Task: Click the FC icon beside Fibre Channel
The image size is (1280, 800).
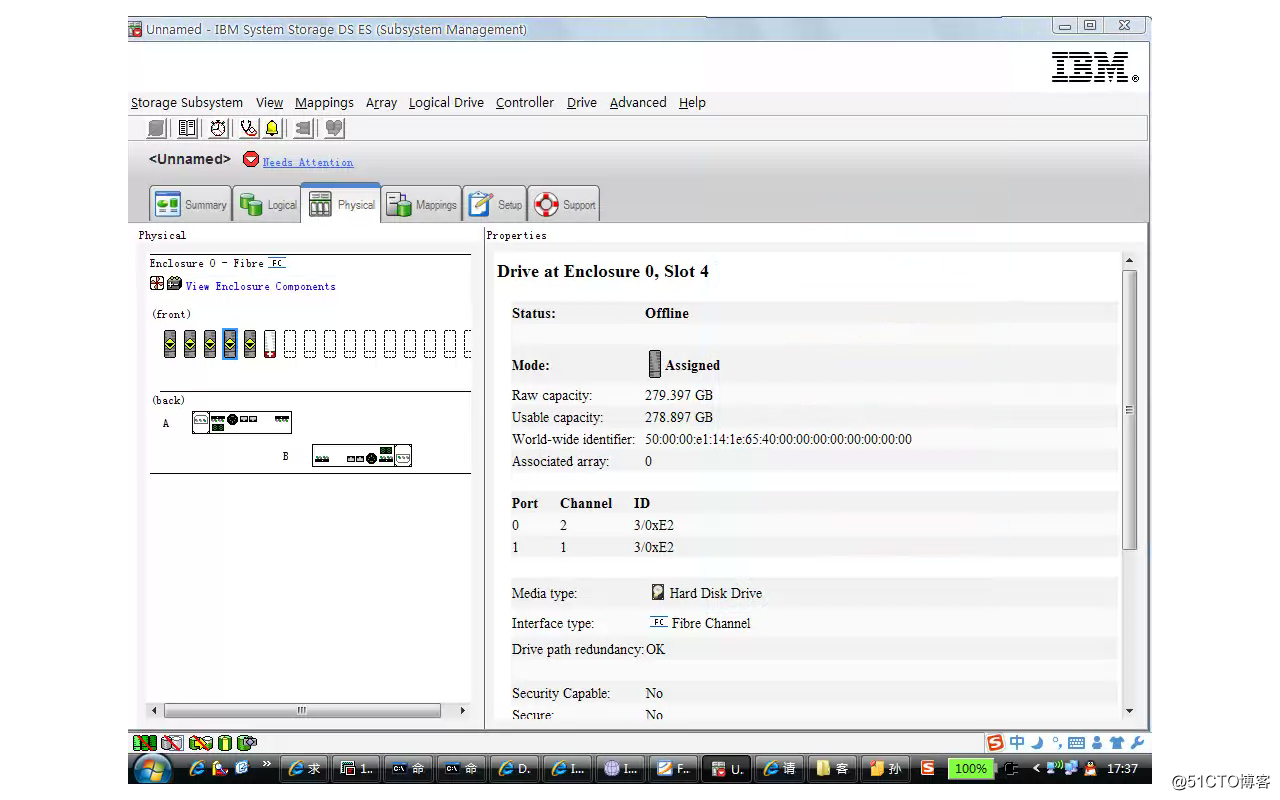Action: [658, 622]
